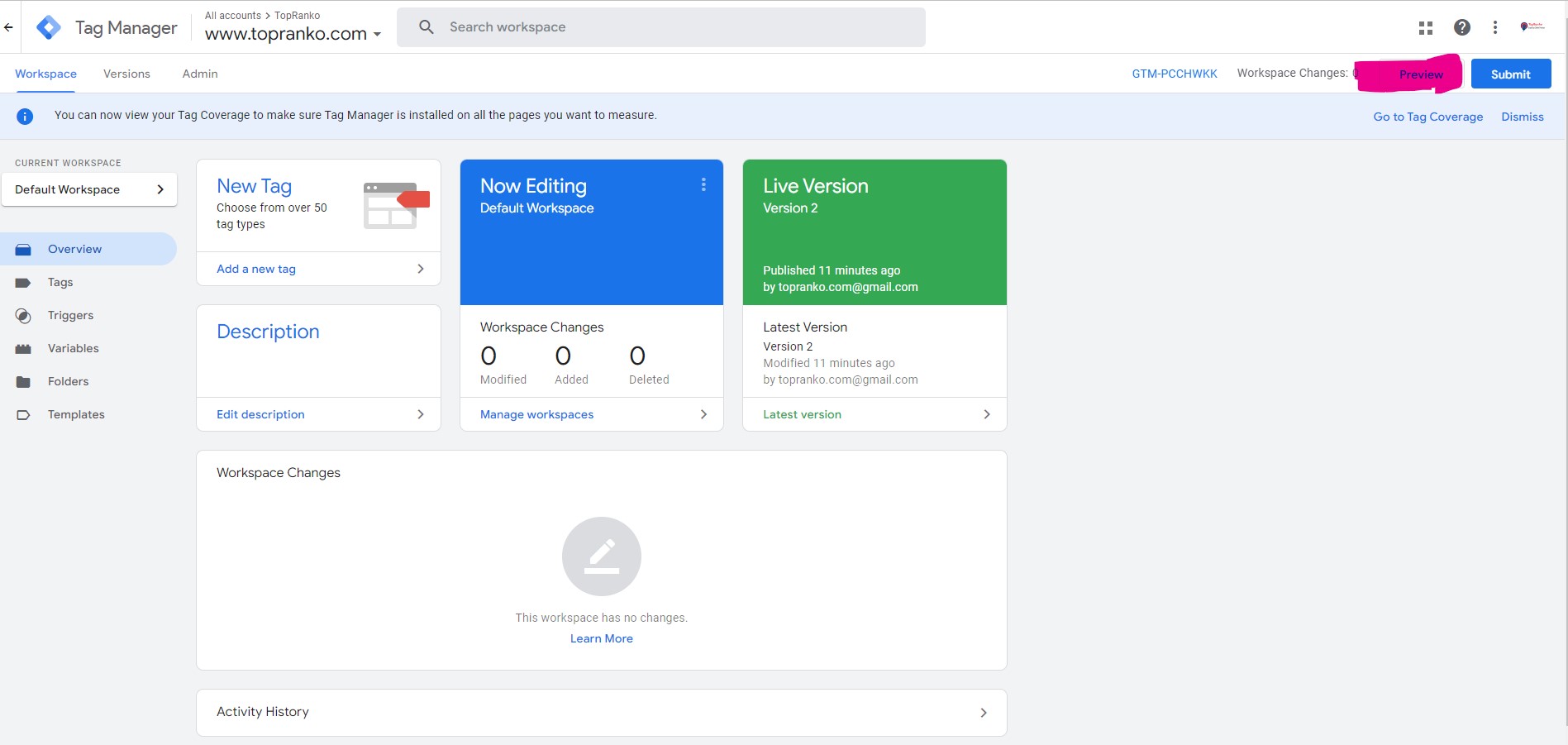Screen dimensions: 1568x745
Task: Go back using the left arrow icon
Action: [x=8, y=27]
